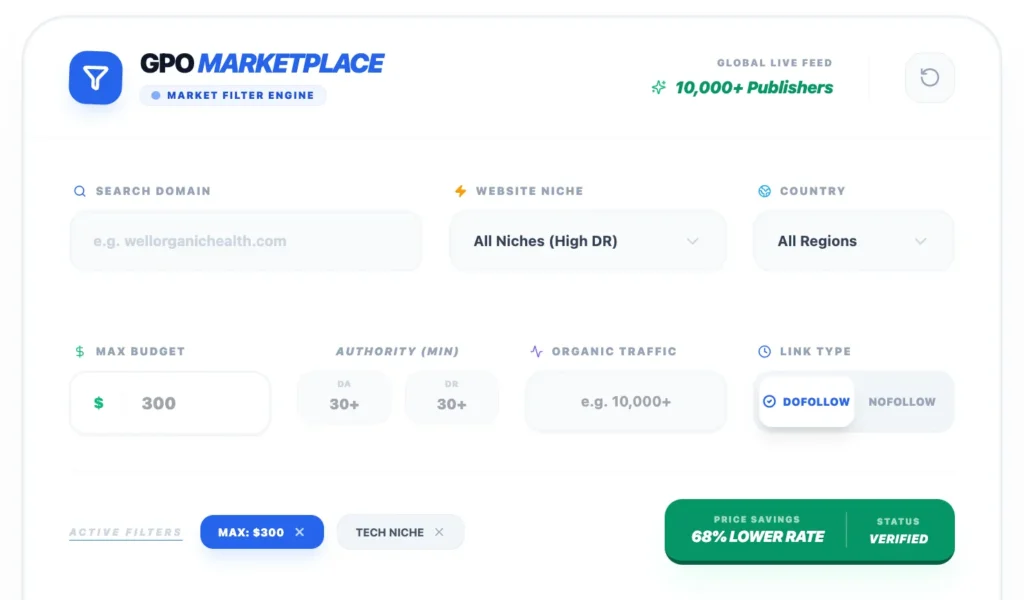This screenshot has width=1024, height=600.
Task: Click the 68% Lower Rate verified banner
Action: tap(809, 531)
